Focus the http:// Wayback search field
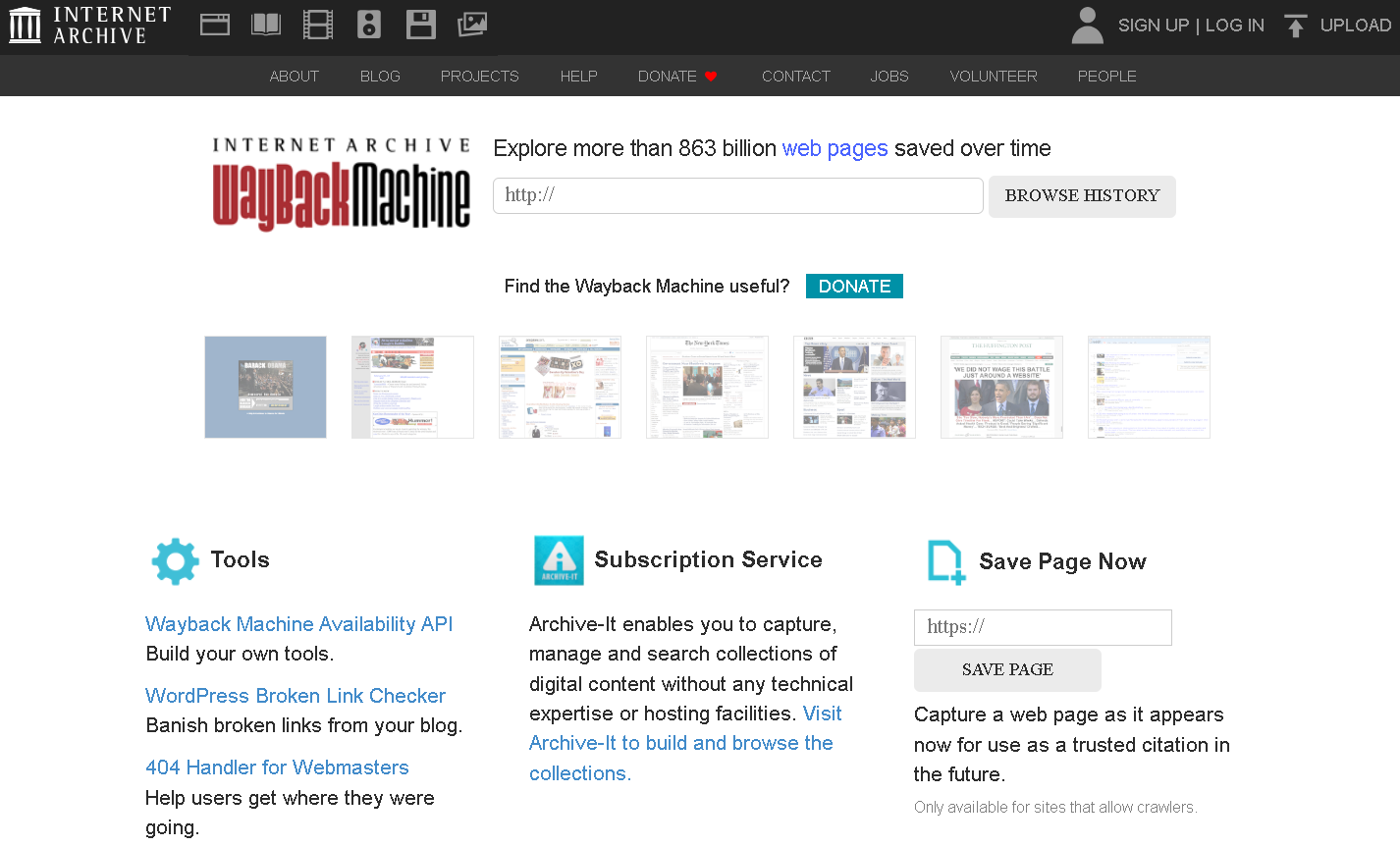The height and width of the screenshot is (846, 1400). point(738,195)
